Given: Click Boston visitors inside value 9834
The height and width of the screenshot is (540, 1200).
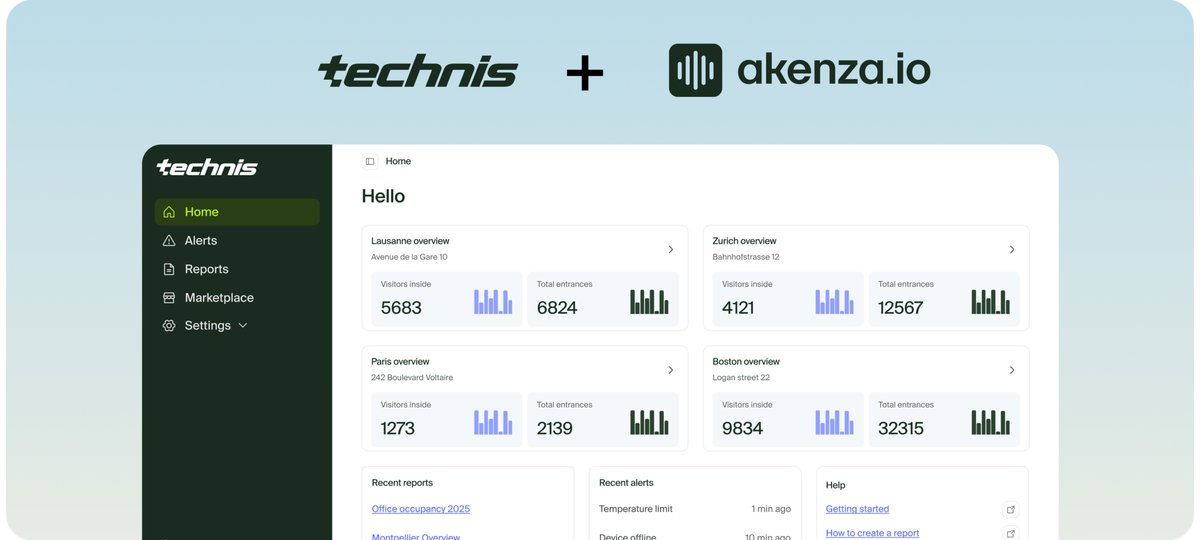Looking at the screenshot, I should point(742,429).
